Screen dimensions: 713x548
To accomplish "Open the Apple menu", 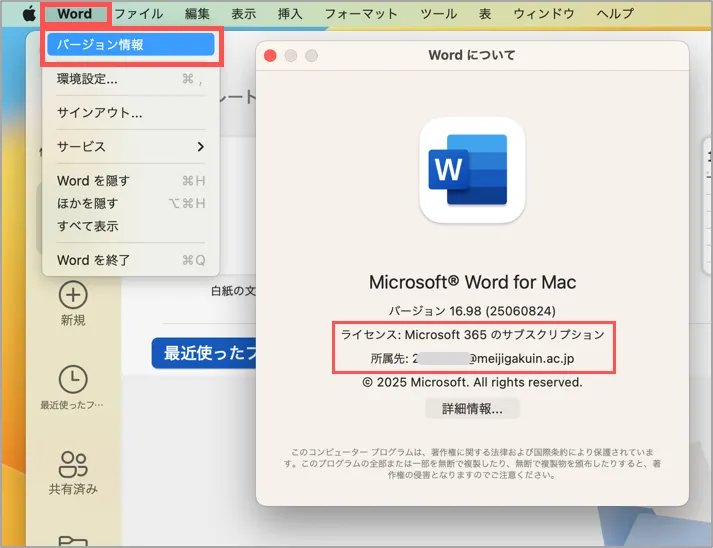I will 29,14.
